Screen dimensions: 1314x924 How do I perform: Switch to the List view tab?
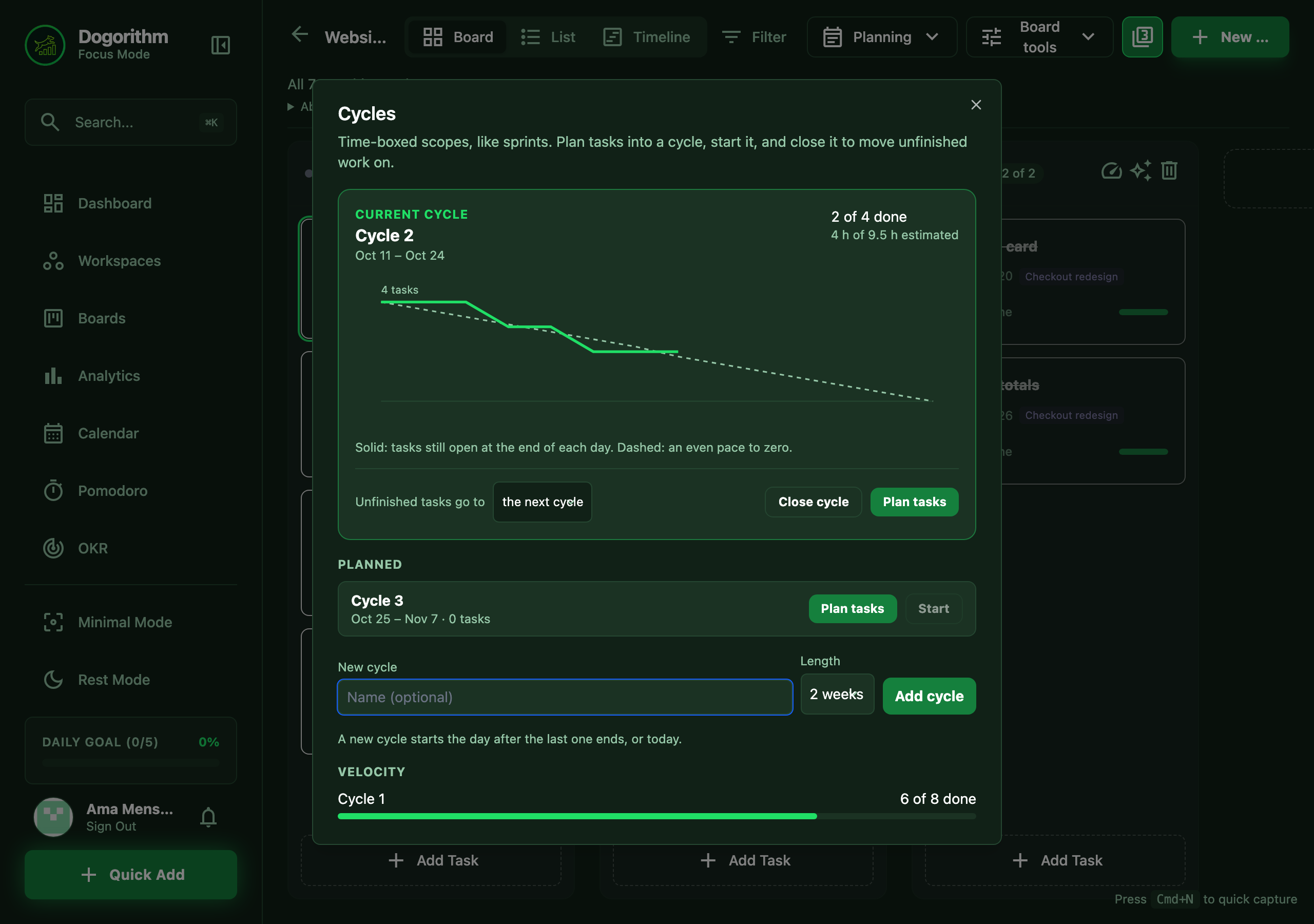tap(548, 36)
